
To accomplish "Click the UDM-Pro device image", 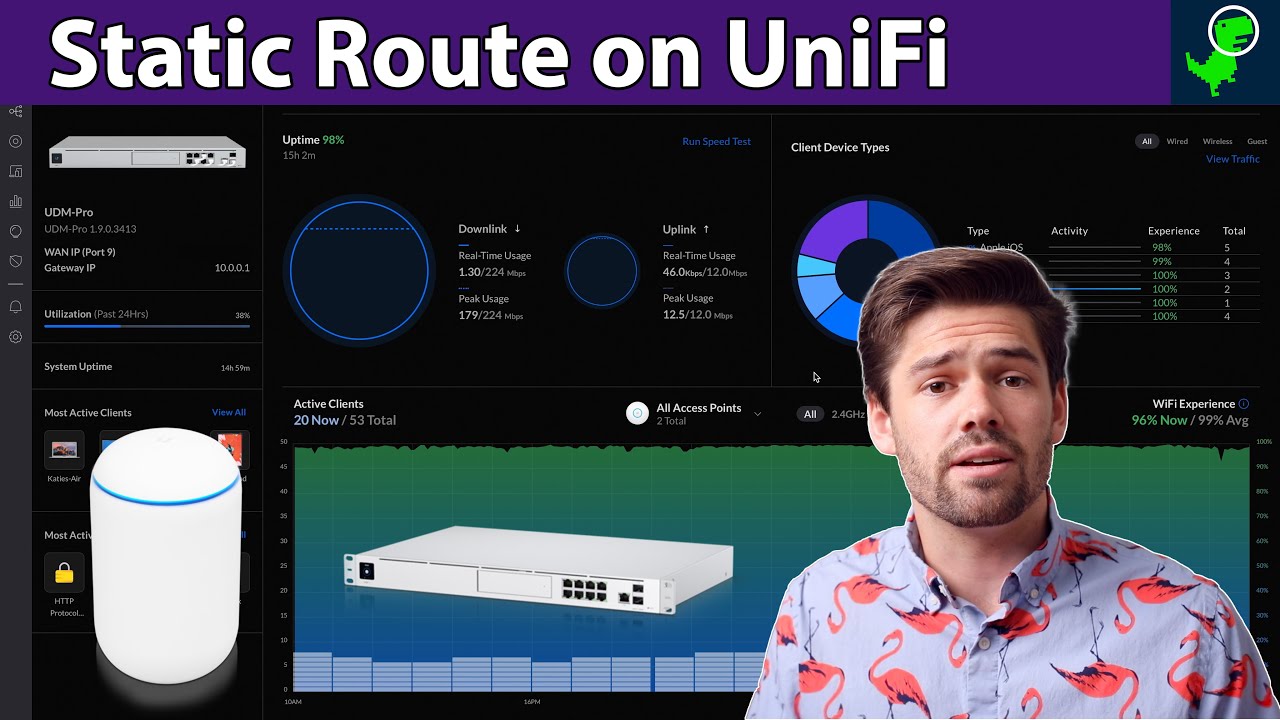I will [x=147, y=152].
